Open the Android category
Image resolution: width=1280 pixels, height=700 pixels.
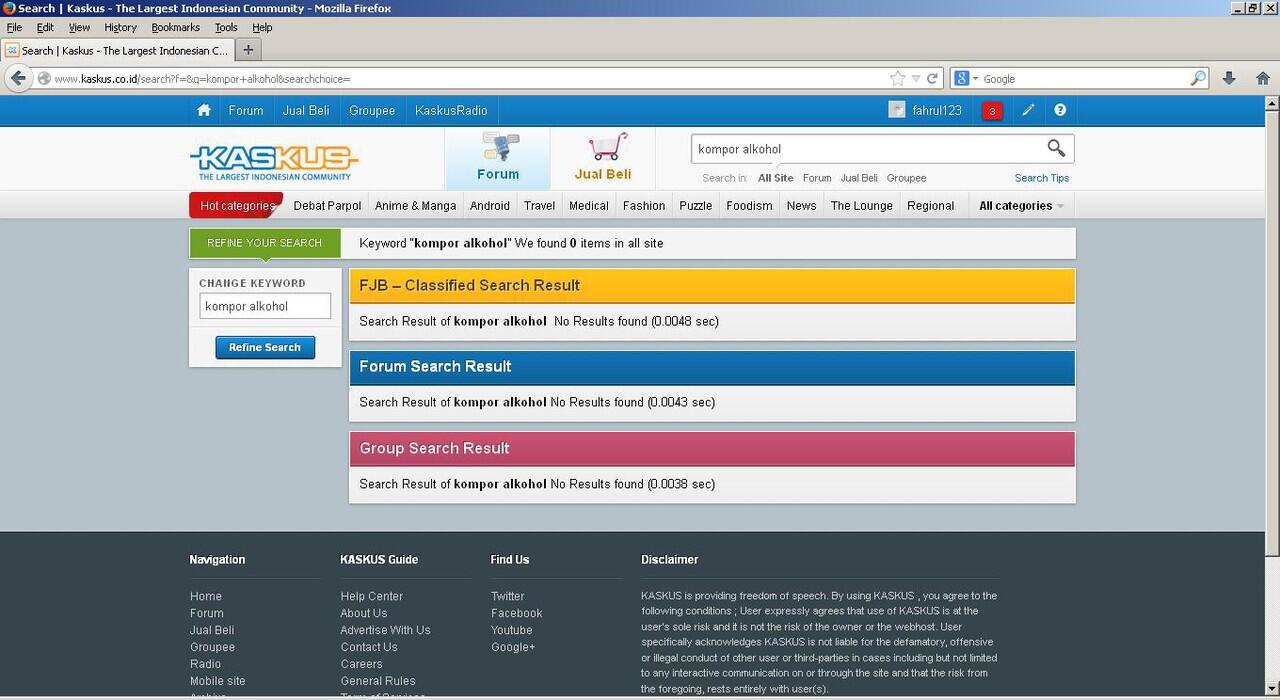point(490,206)
